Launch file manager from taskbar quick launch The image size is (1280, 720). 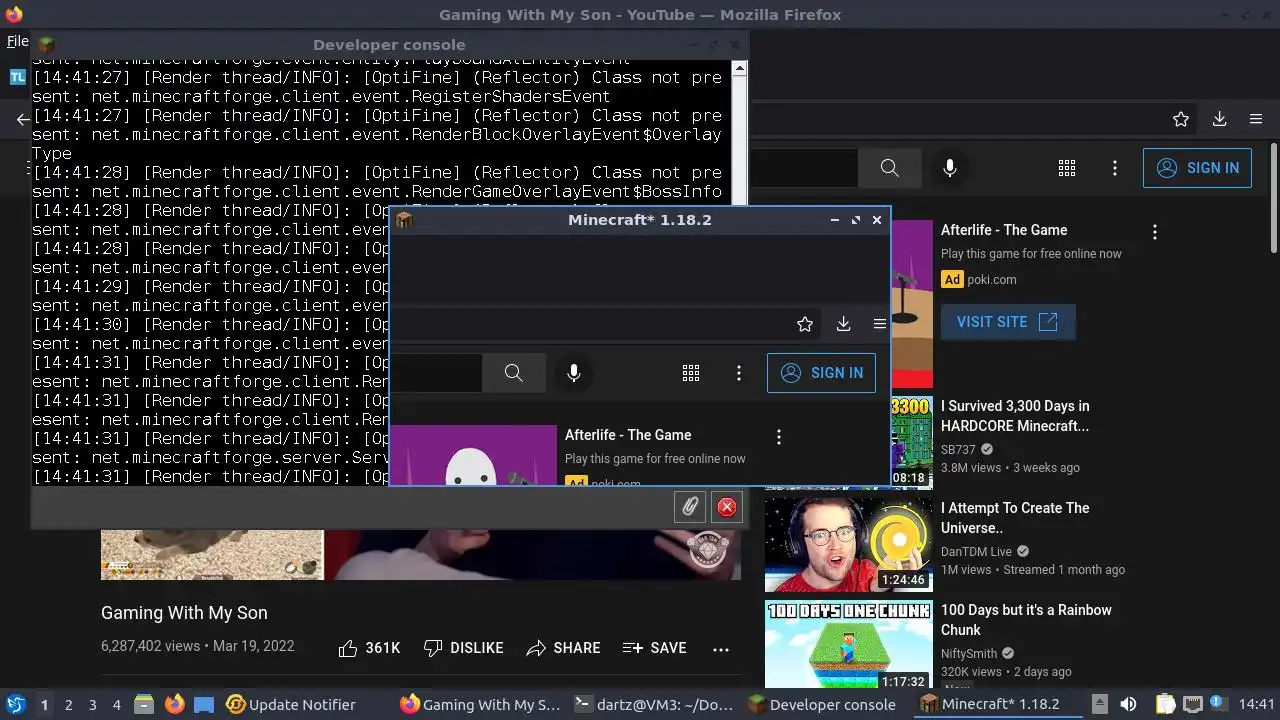click(144, 704)
